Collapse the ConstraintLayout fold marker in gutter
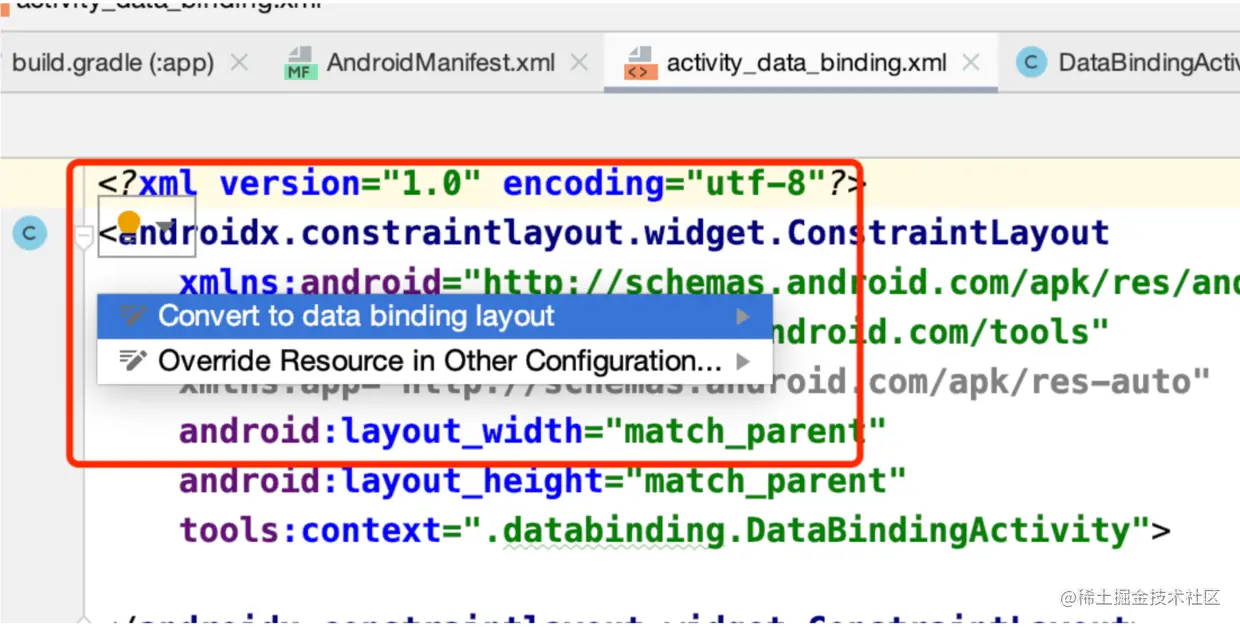Image resolution: width=1240 pixels, height=627 pixels. 84,236
